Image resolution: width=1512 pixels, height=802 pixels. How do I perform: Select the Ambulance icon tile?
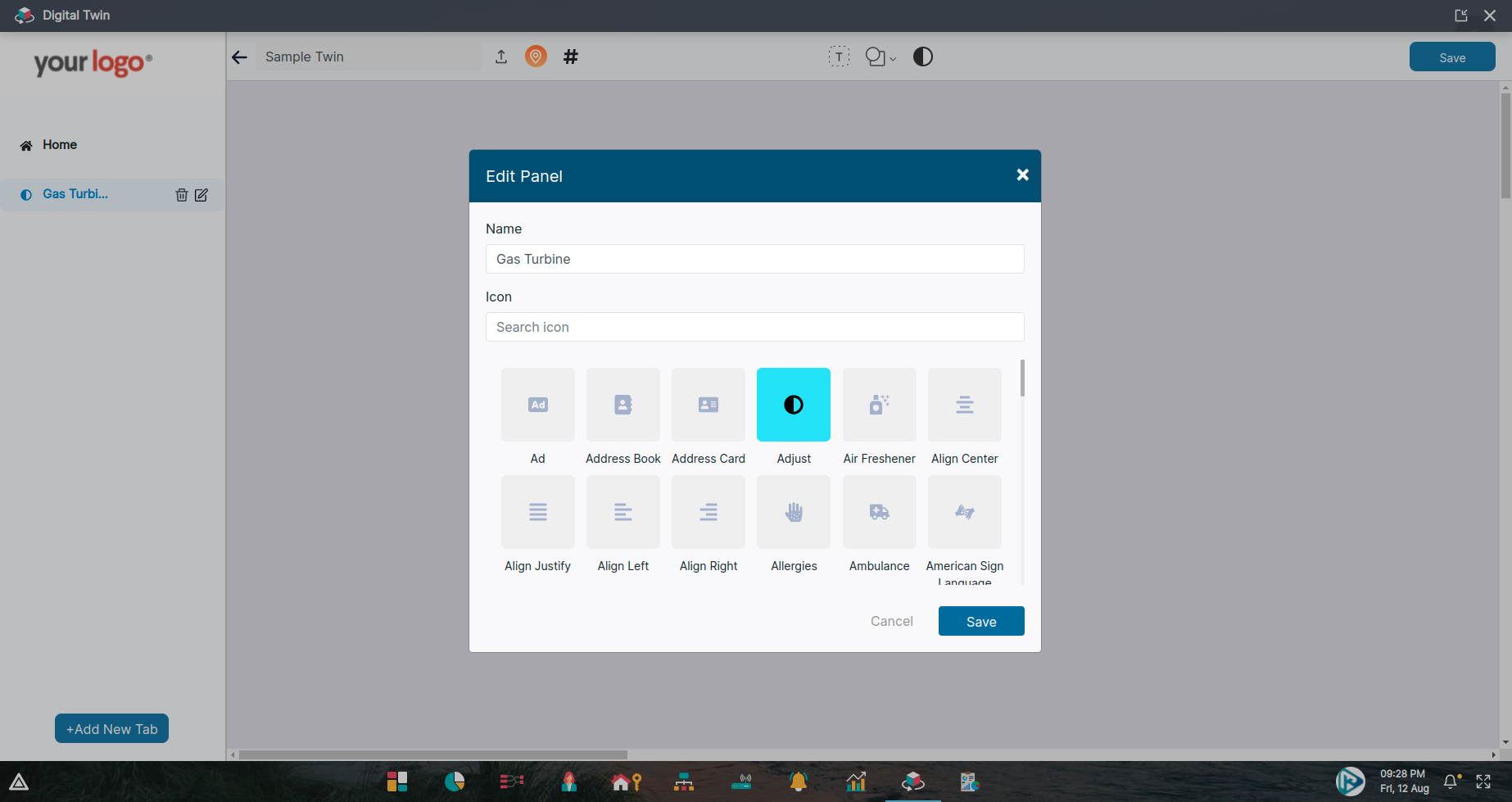[x=879, y=512]
